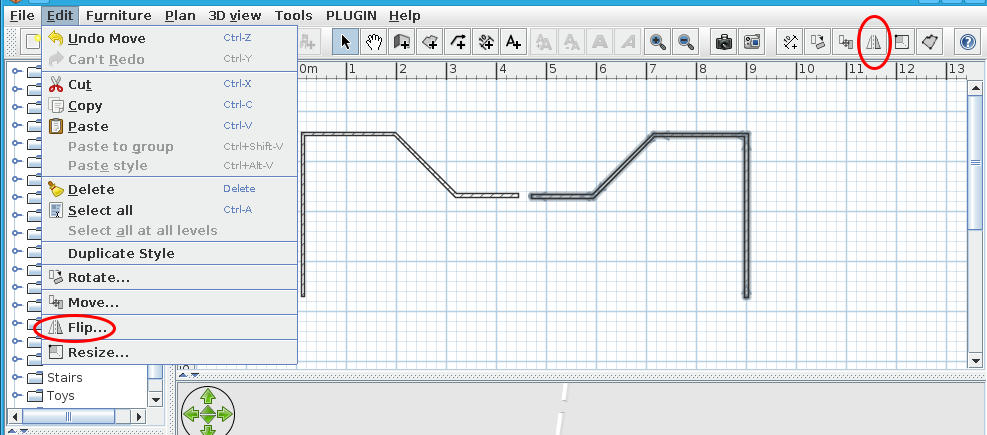Viewport: 987px width, 435px height.
Task: Select the add text tool
Action: click(x=513, y=42)
